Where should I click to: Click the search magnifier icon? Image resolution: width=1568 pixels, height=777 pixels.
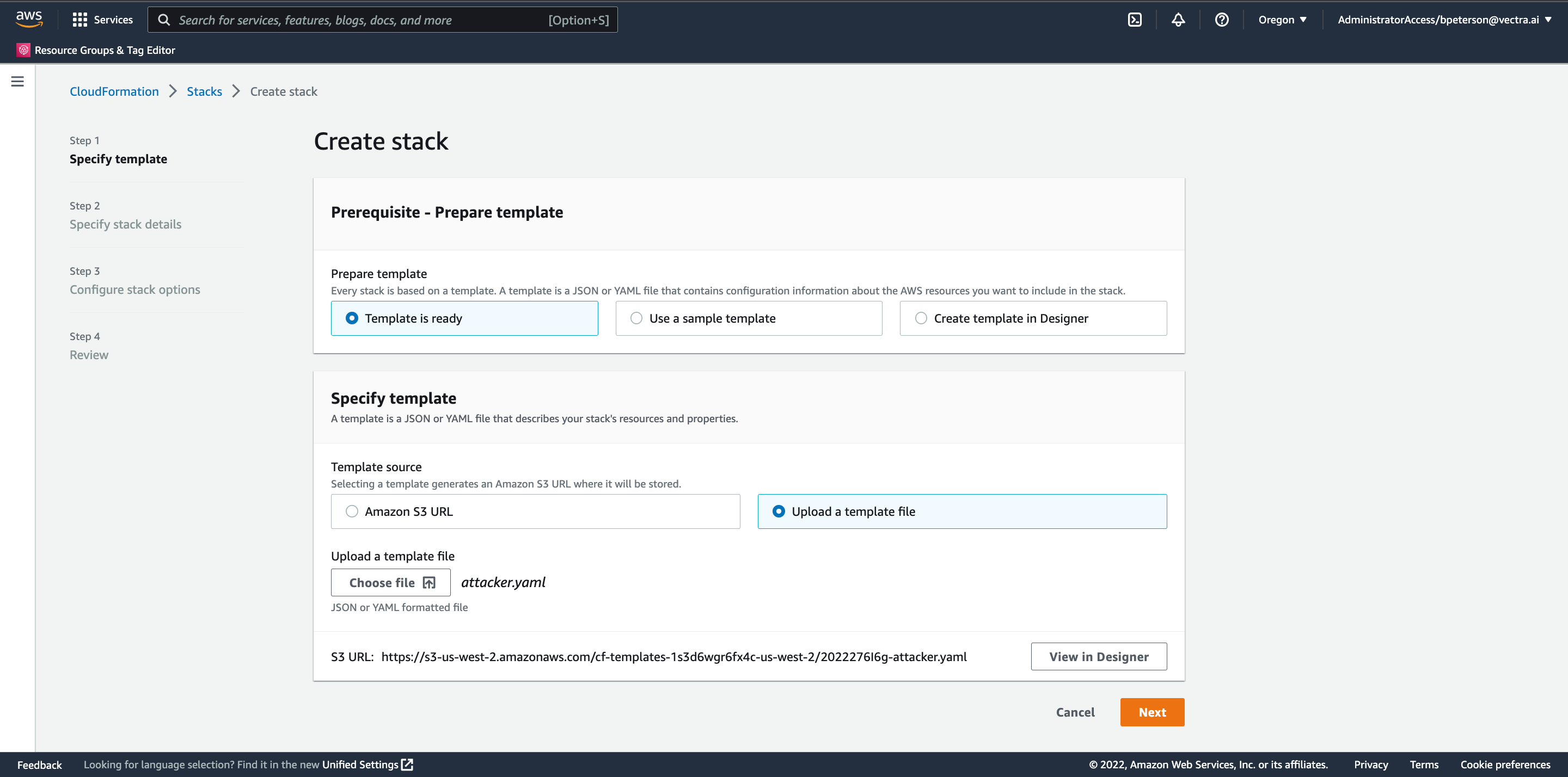pos(164,20)
